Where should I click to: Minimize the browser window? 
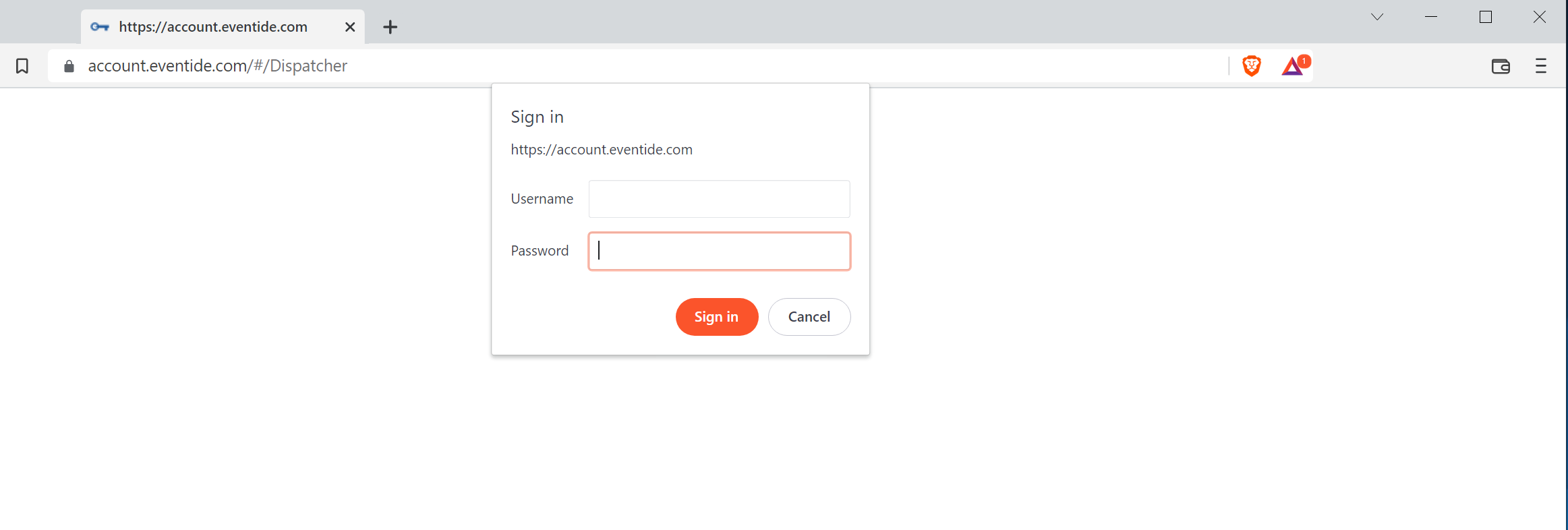tap(1431, 17)
